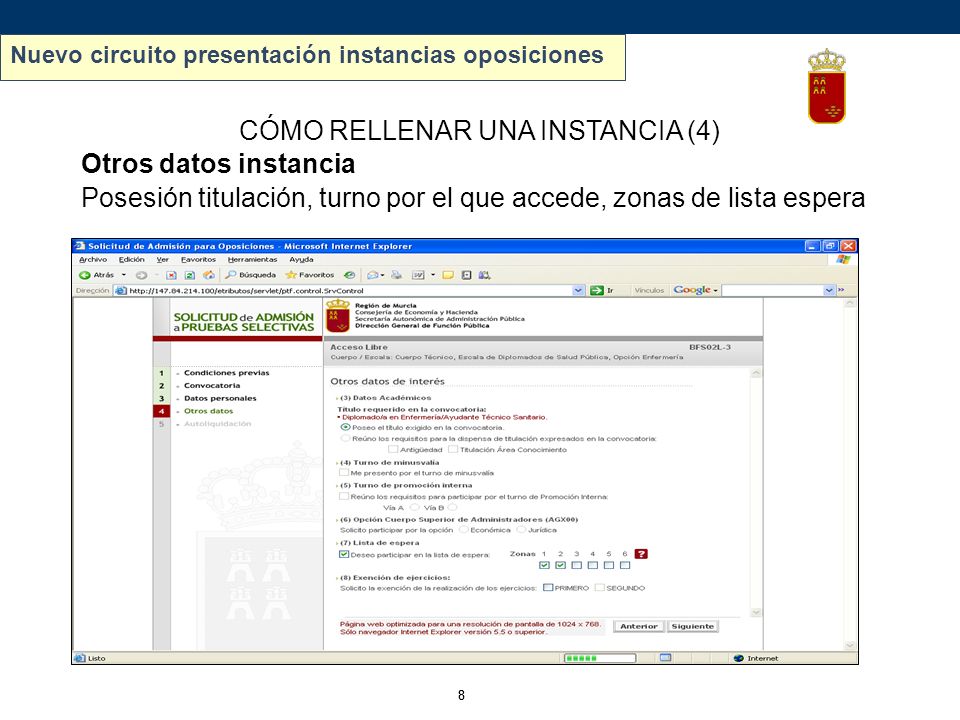The width and height of the screenshot is (960, 720).
Task: Click the yellow Discuss note icon
Action: [448, 276]
